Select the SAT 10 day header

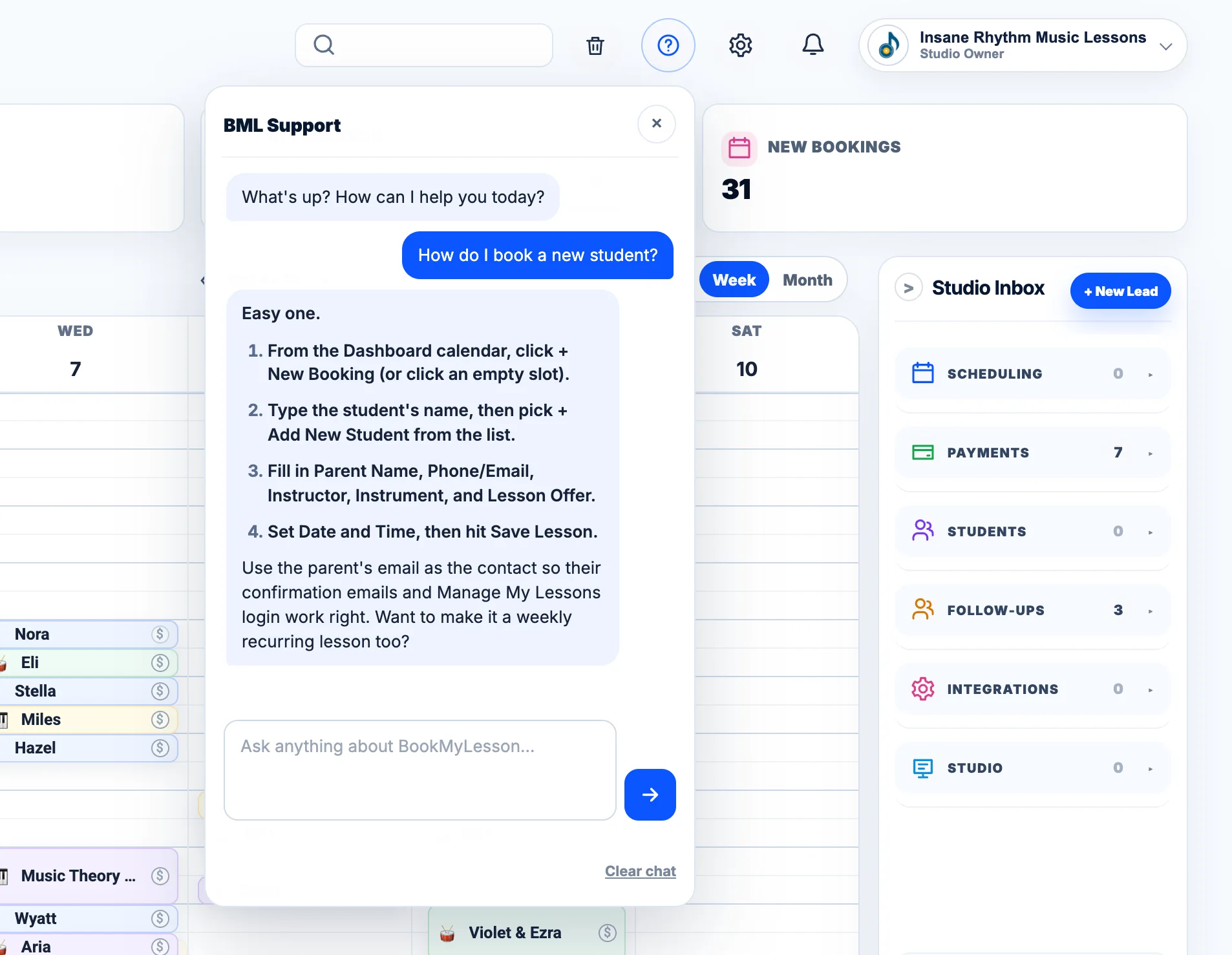click(746, 353)
